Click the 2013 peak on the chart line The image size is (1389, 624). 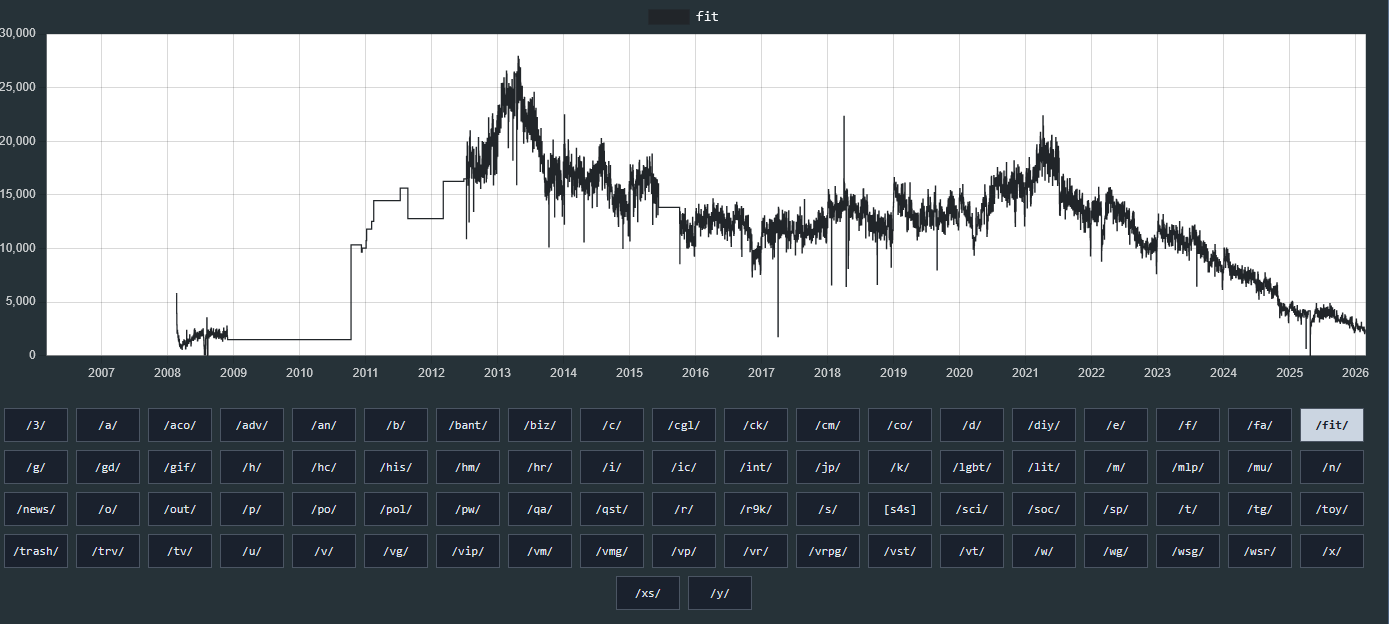coord(518,58)
